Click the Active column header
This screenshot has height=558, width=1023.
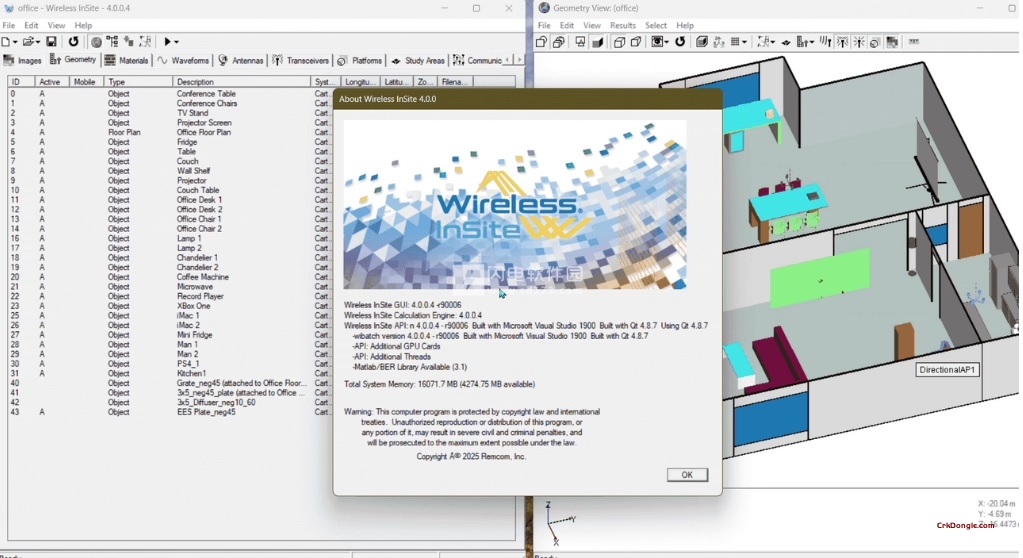pos(53,82)
